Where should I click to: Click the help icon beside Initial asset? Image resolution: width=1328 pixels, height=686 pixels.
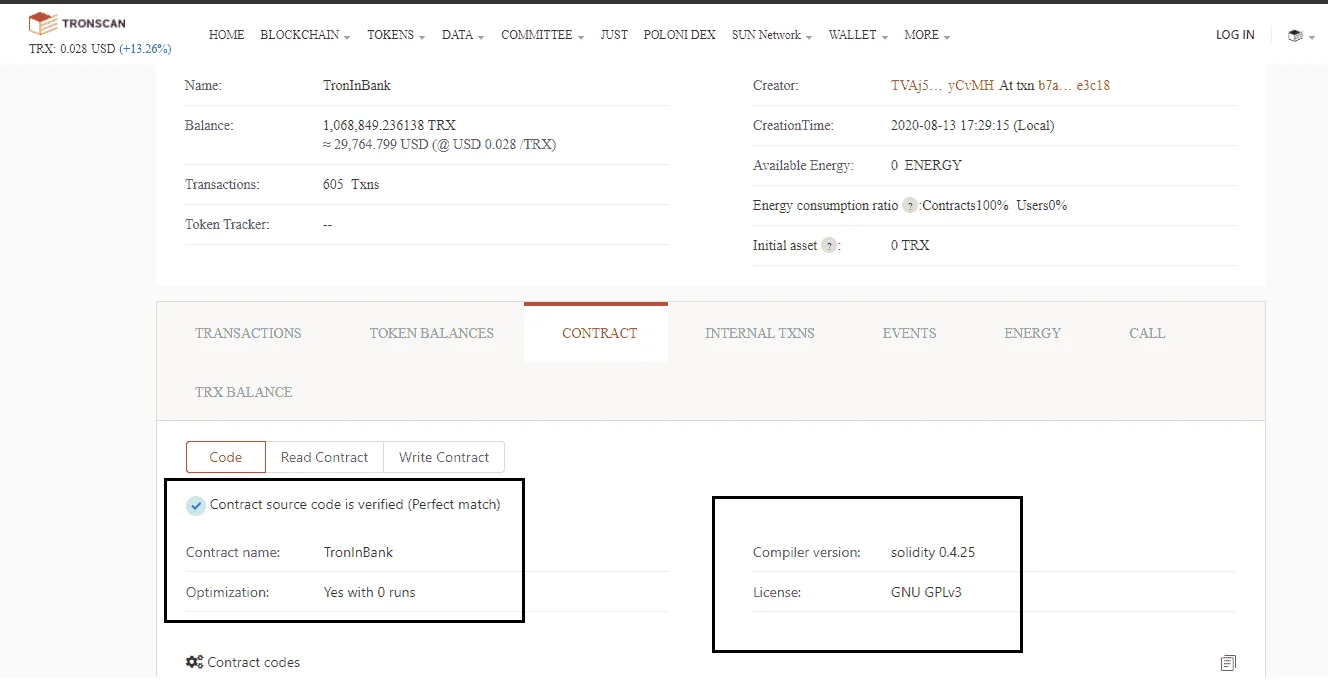click(829, 245)
